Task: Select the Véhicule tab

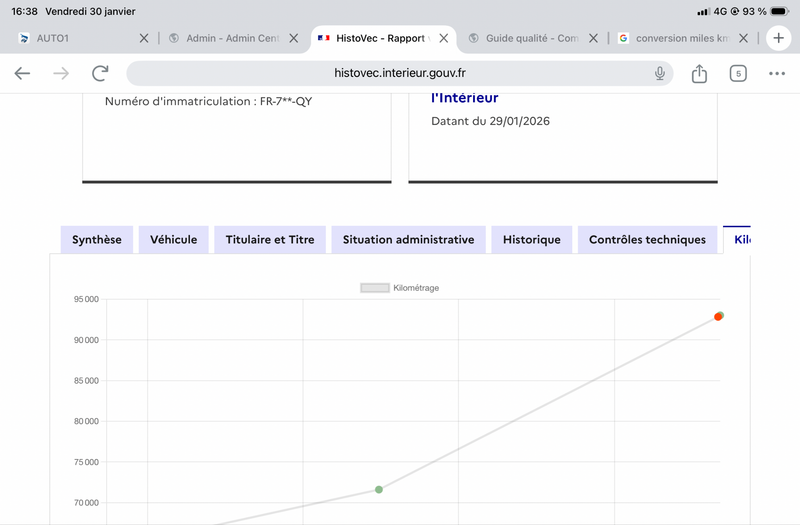Action: click(x=174, y=240)
